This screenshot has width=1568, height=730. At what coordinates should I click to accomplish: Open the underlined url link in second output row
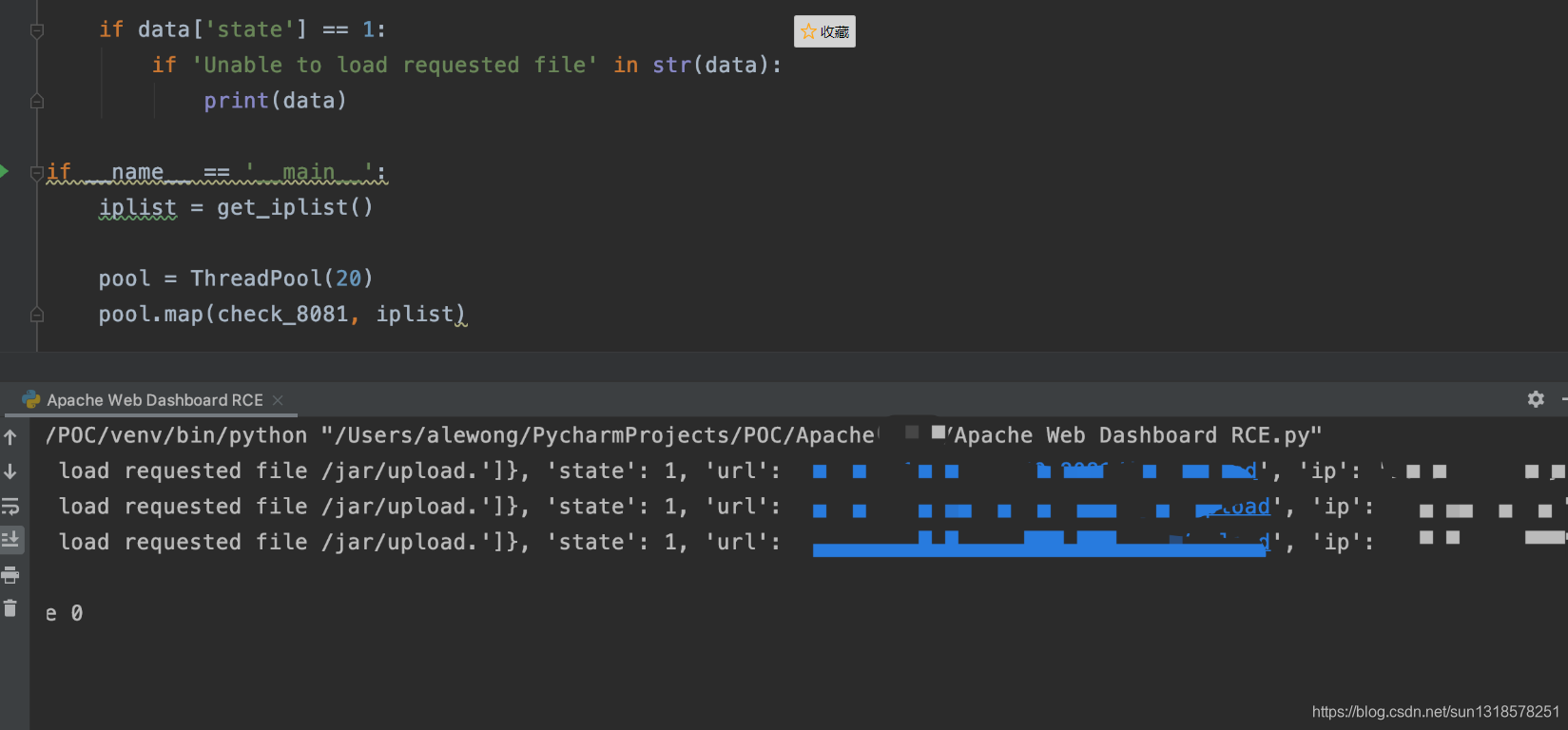pyautogui.click(x=1246, y=507)
